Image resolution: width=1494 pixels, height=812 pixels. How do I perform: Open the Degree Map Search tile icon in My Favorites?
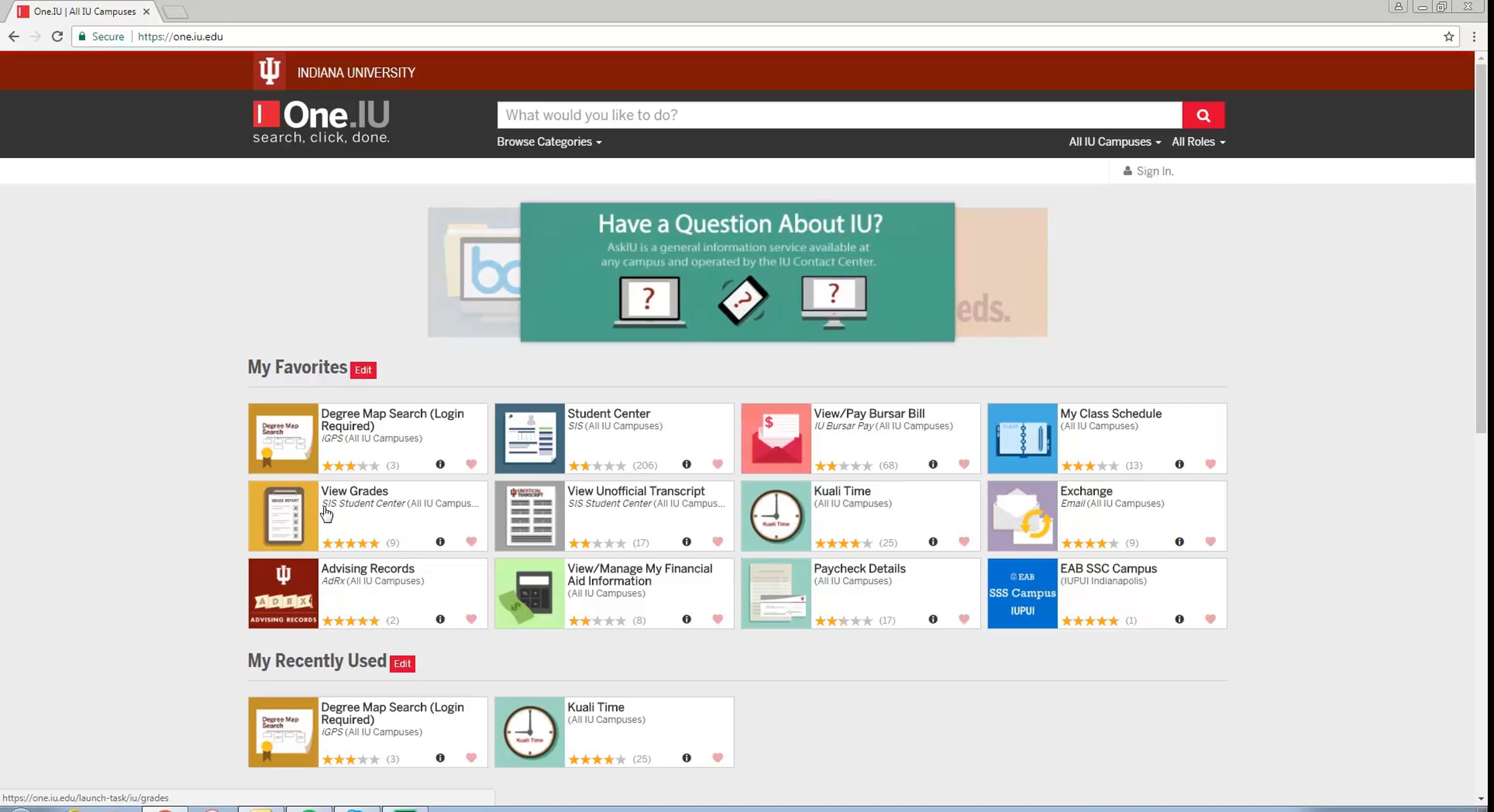(283, 438)
